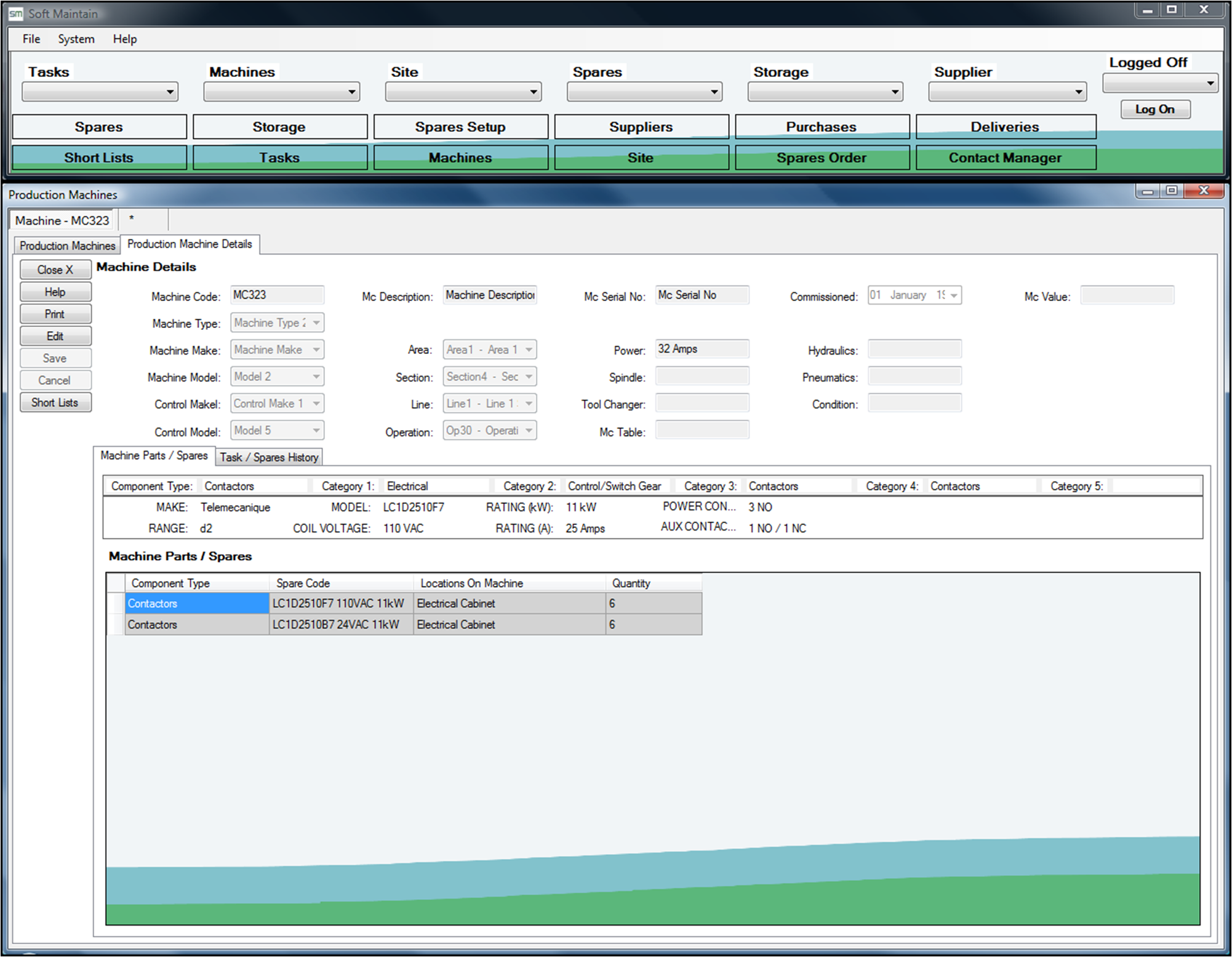Click the Mc Value field
Image resolution: width=1232 pixels, height=957 pixels.
1127,295
